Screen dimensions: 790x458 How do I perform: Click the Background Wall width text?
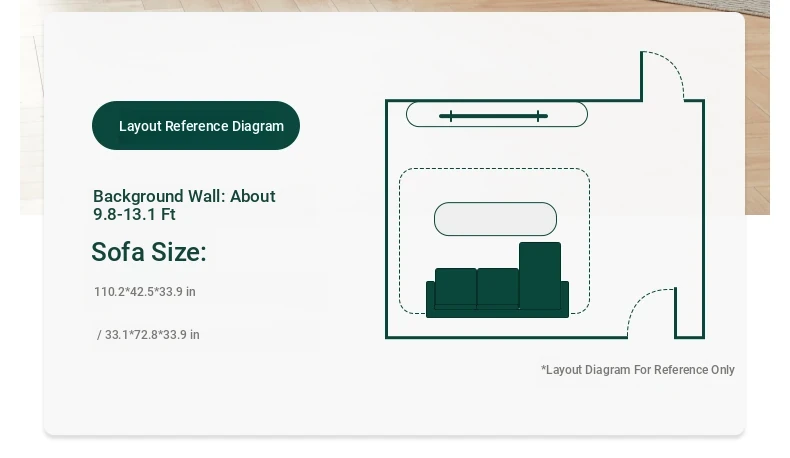[184, 205]
